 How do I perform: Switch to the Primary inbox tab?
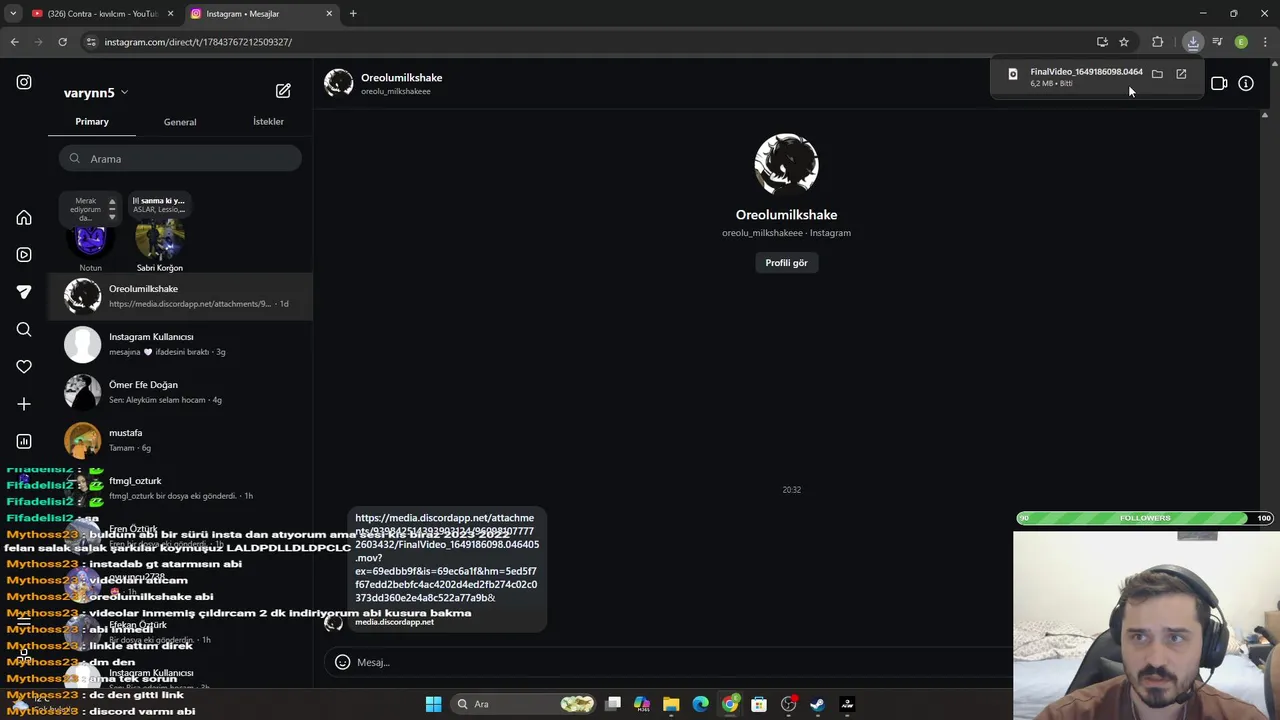pos(92,122)
